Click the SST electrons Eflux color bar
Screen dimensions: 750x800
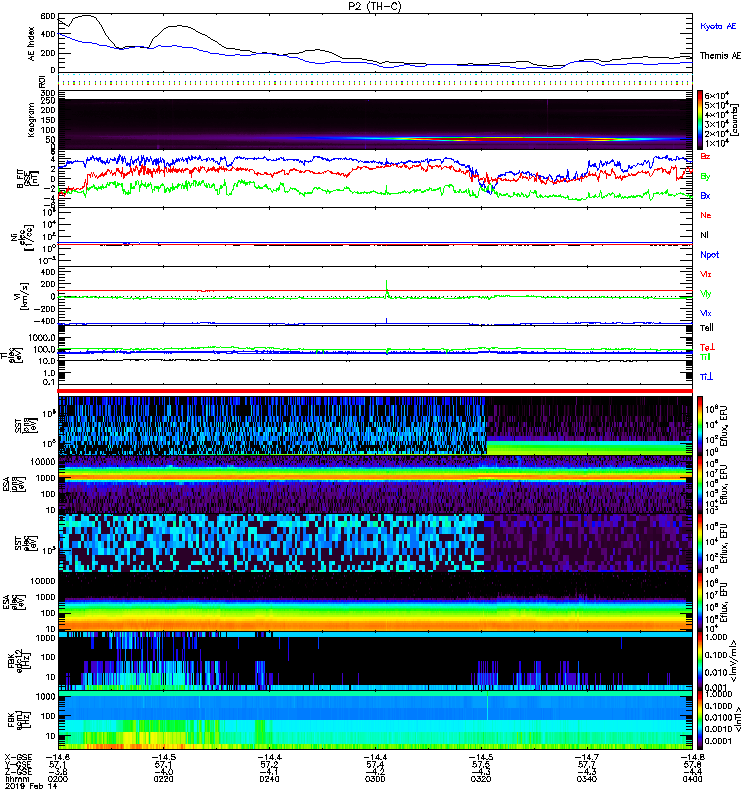pyautogui.click(x=699, y=543)
